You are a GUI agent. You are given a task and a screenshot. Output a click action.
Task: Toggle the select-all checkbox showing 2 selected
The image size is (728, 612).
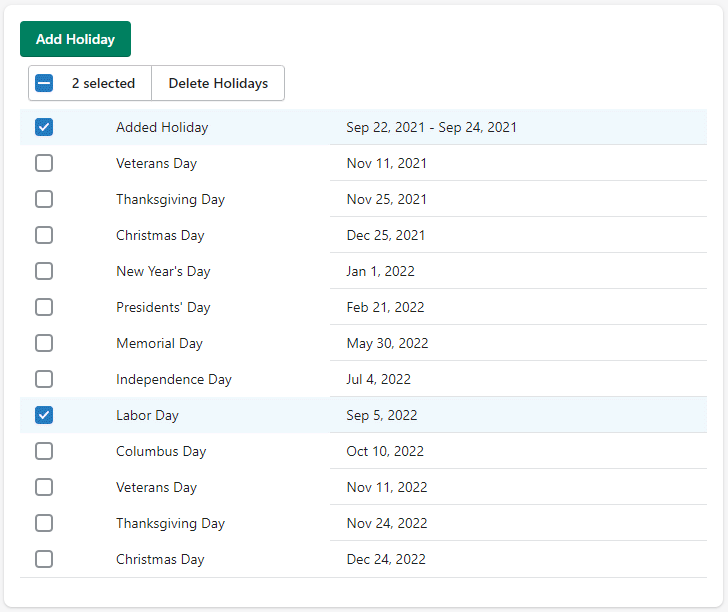44,84
